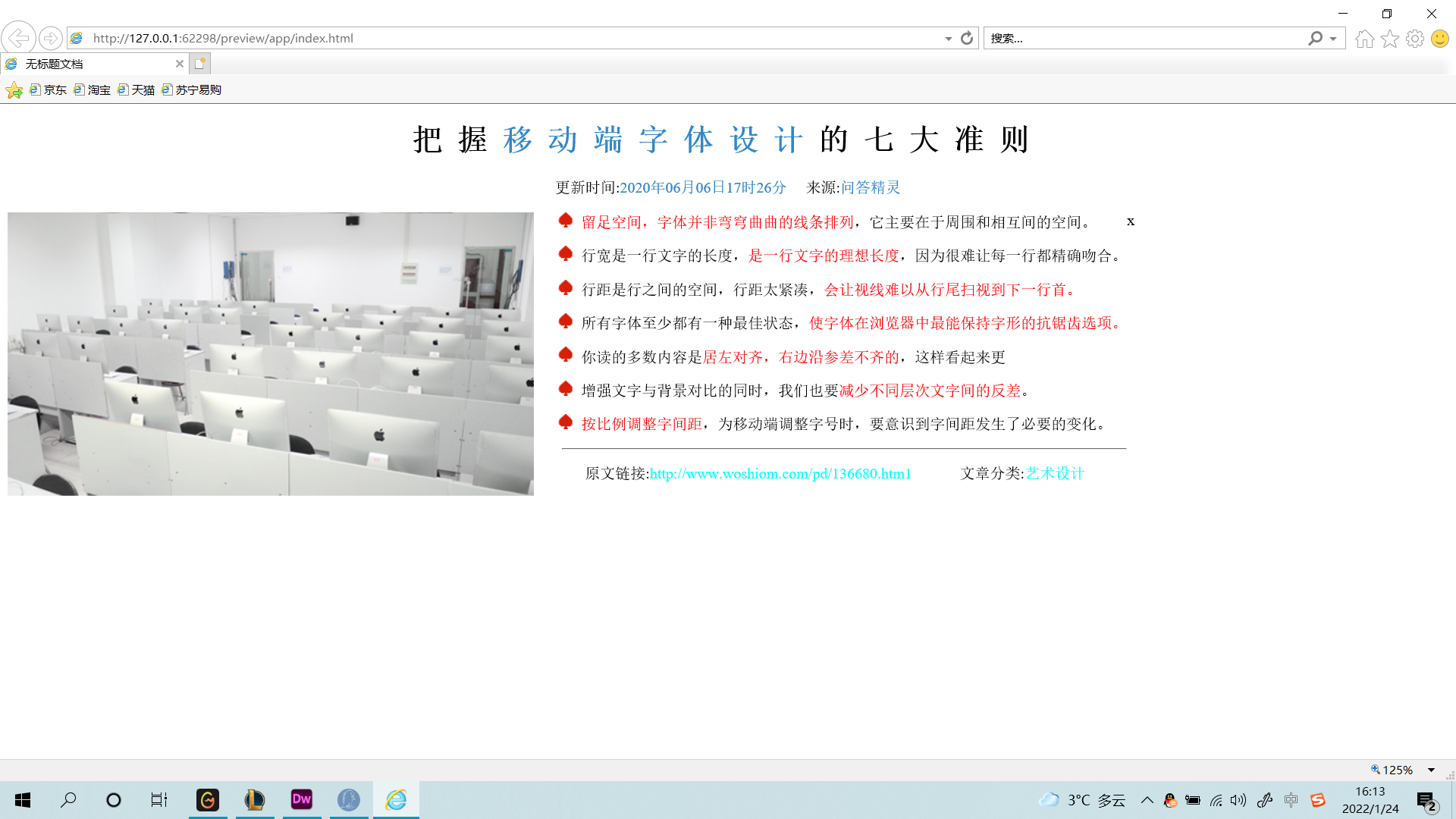Click inside the address bar field
This screenshot has width=1456, height=819.
point(455,38)
